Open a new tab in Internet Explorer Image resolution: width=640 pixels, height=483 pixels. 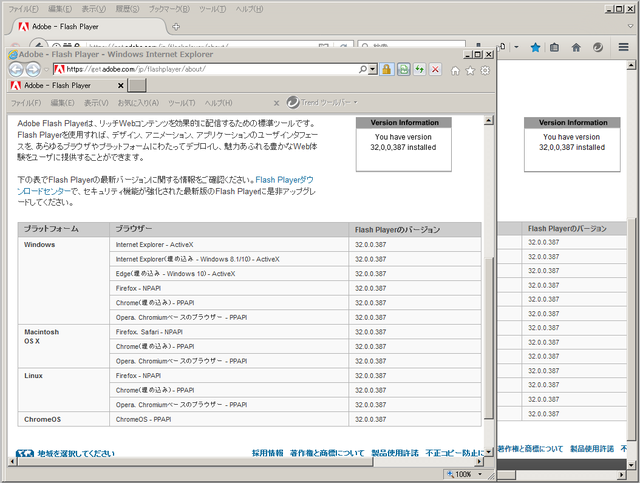coord(137,85)
